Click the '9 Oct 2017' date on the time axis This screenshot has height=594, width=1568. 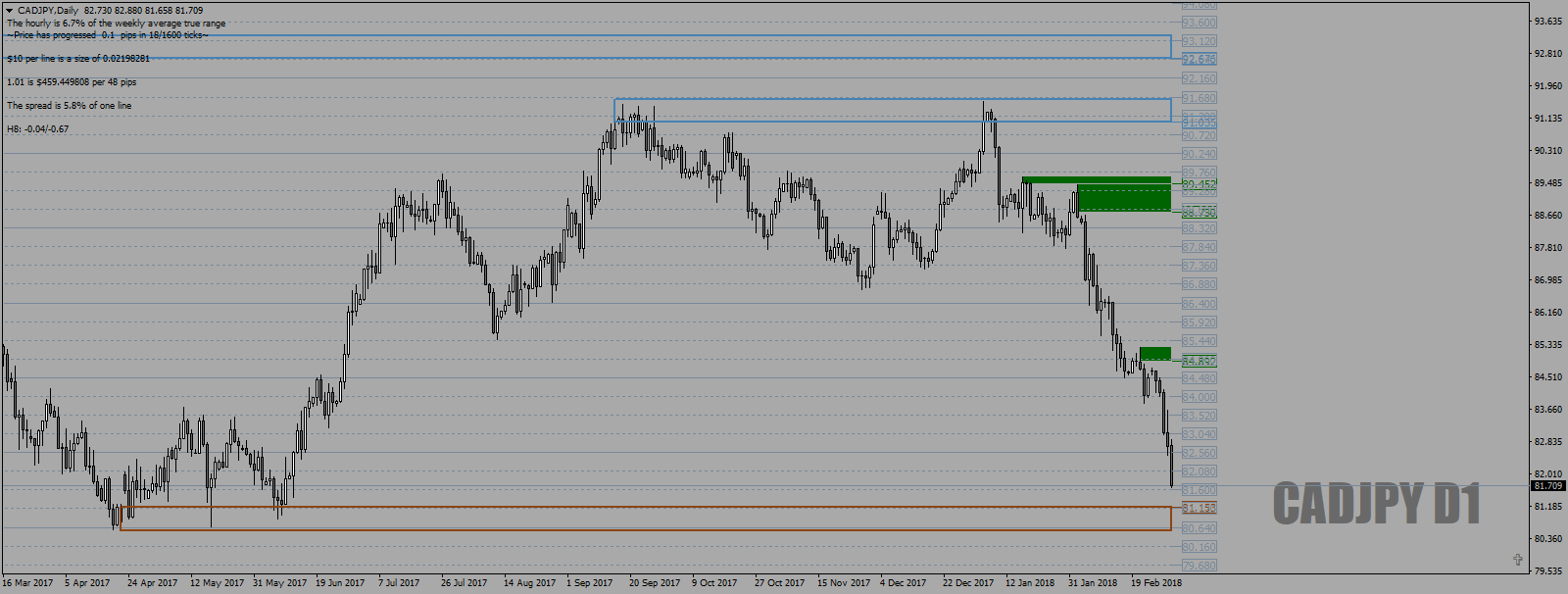pos(714,583)
